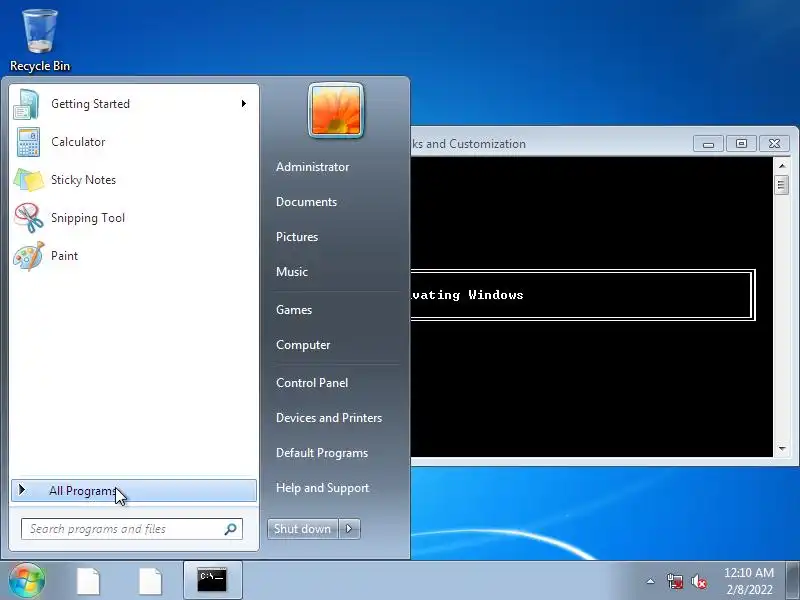Click the network tray icon

tap(675, 581)
